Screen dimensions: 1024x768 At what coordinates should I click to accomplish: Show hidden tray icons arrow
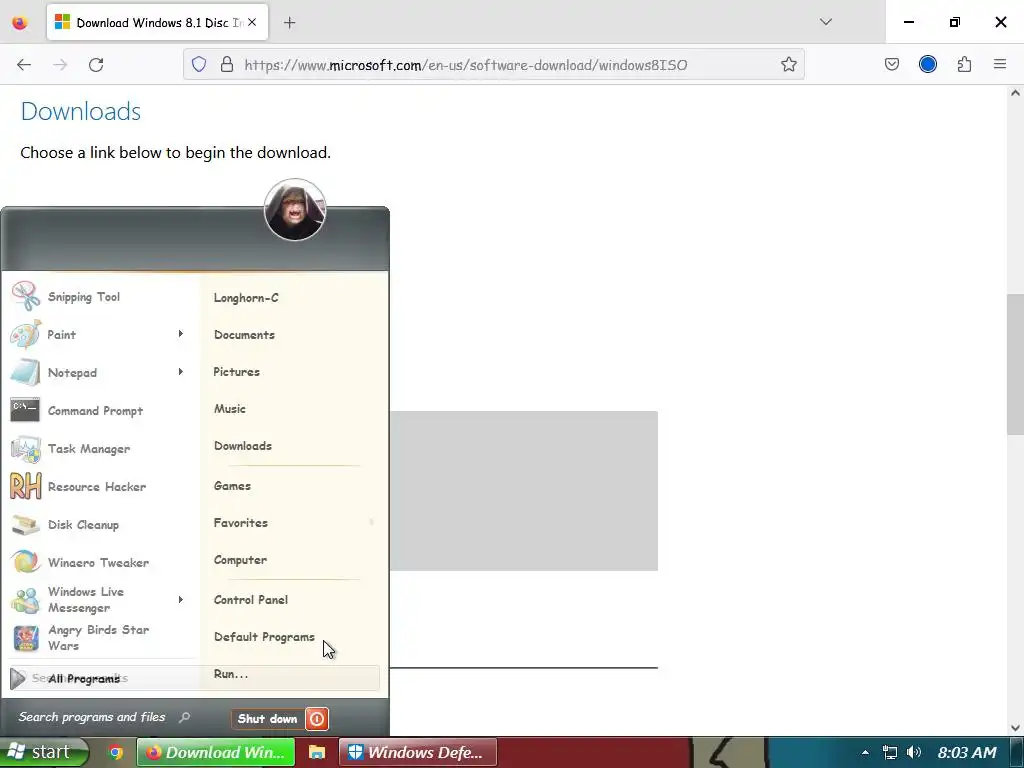[865, 753]
